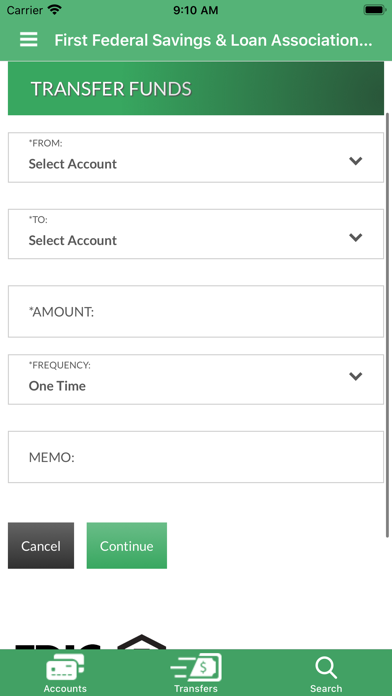Expand the To account chevron

(356, 237)
